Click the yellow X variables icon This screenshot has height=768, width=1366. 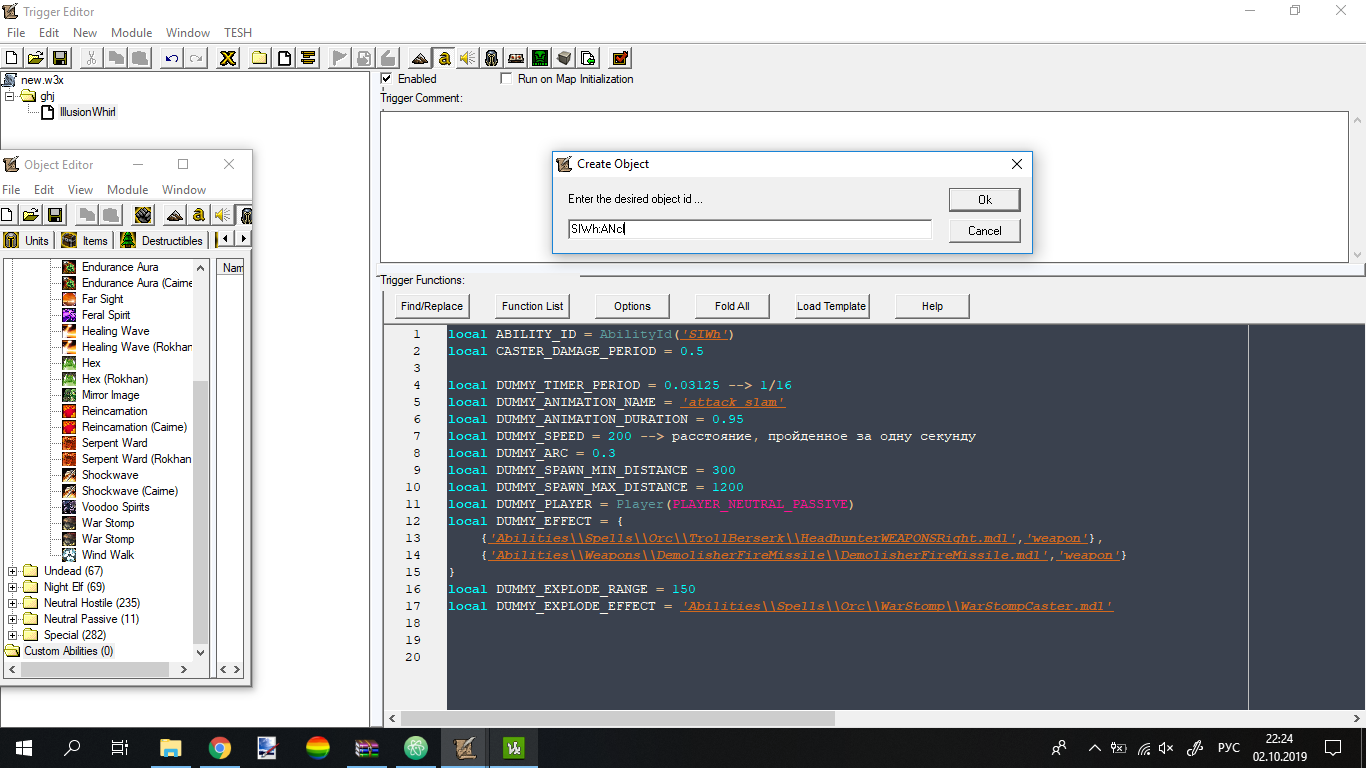pos(228,58)
